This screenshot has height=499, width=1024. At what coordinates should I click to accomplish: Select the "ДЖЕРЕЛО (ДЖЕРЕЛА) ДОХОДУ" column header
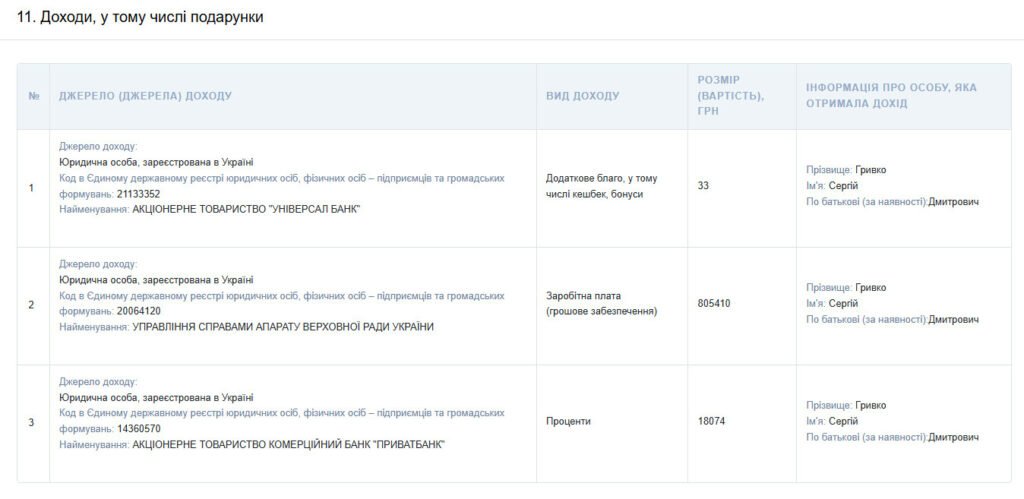[145, 96]
